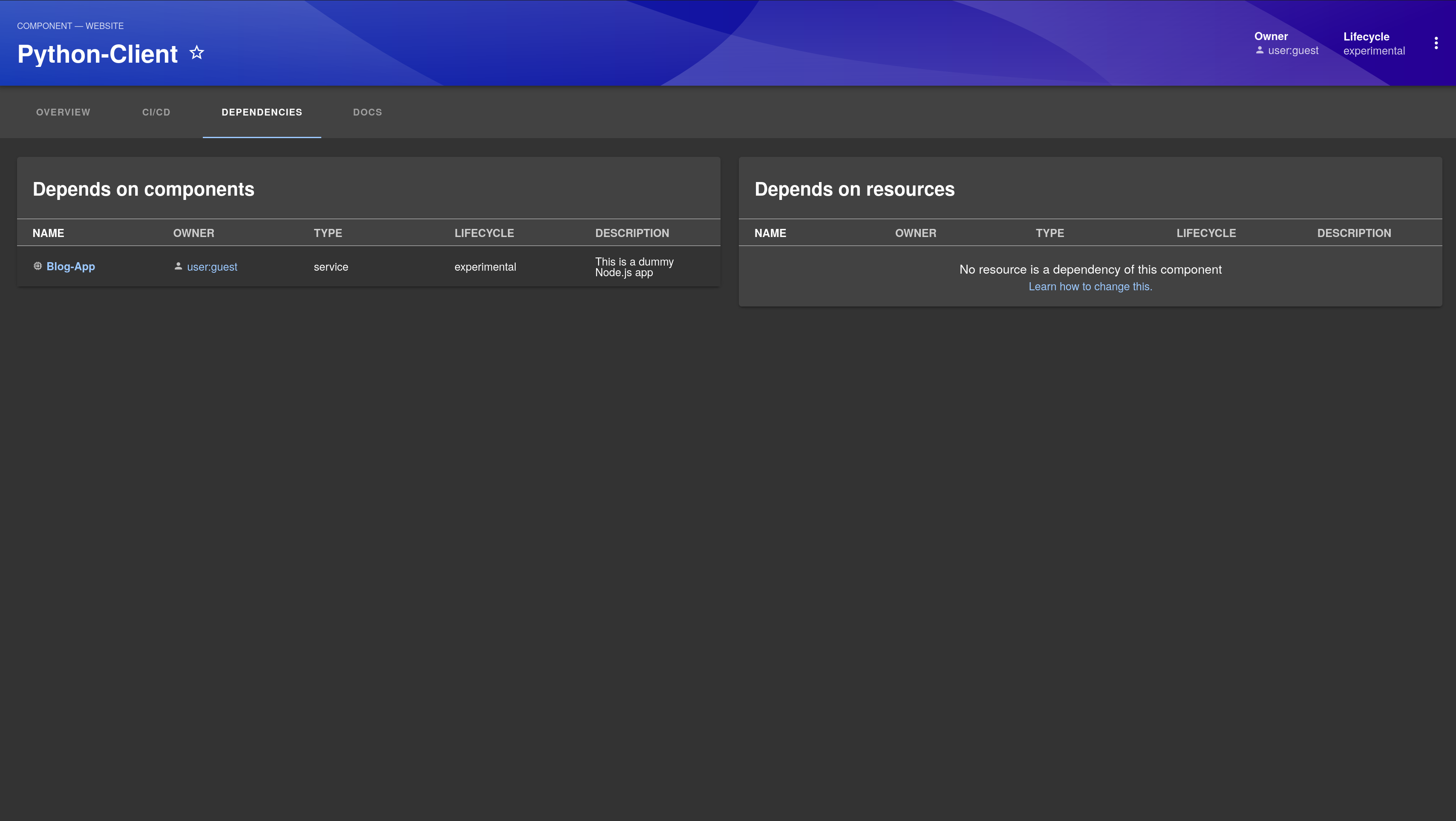Image resolution: width=1456 pixels, height=821 pixels.
Task: Select the Dependencies tab
Action: [262, 112]
